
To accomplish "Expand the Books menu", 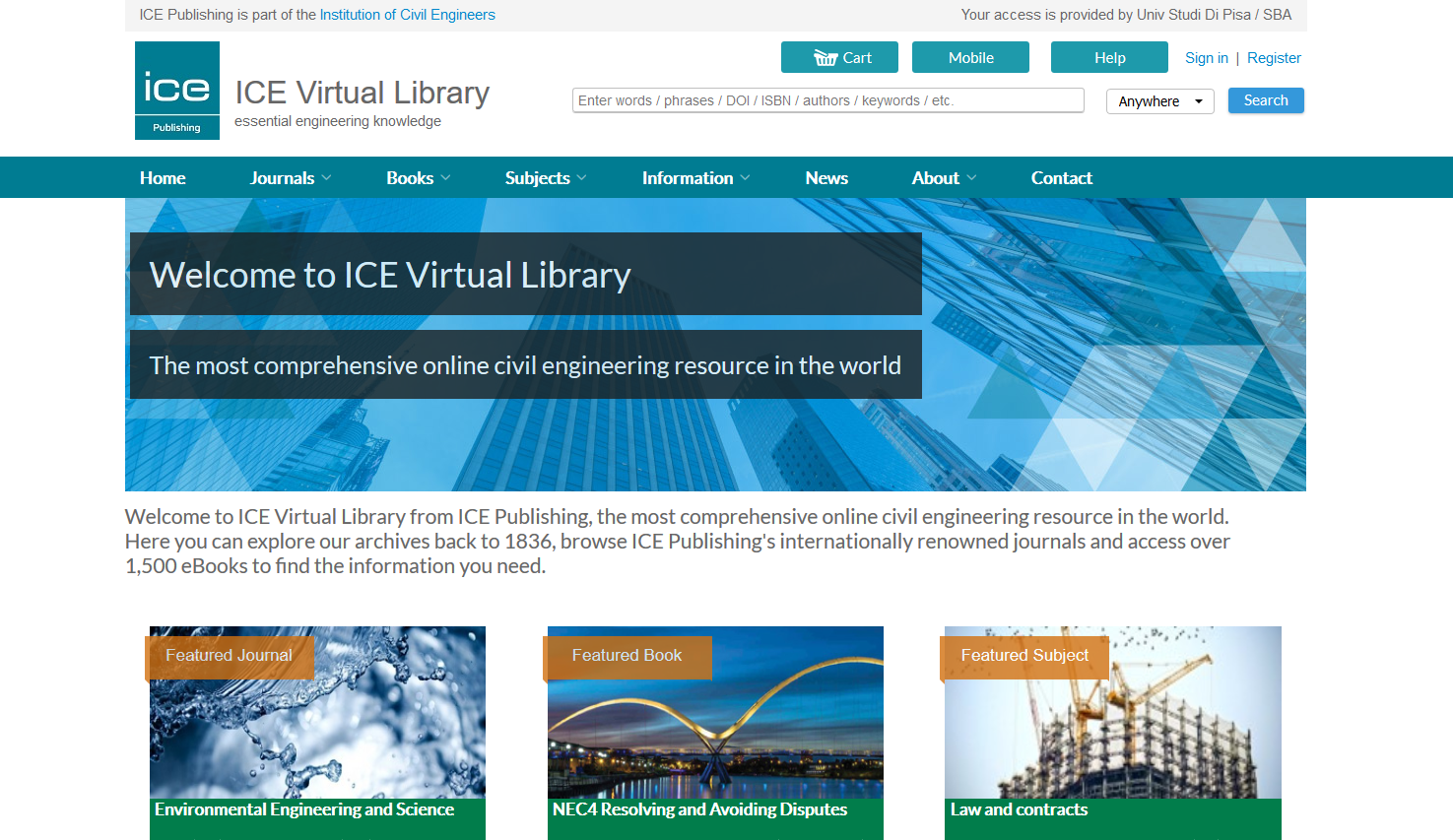I will [x=418, y=178].
